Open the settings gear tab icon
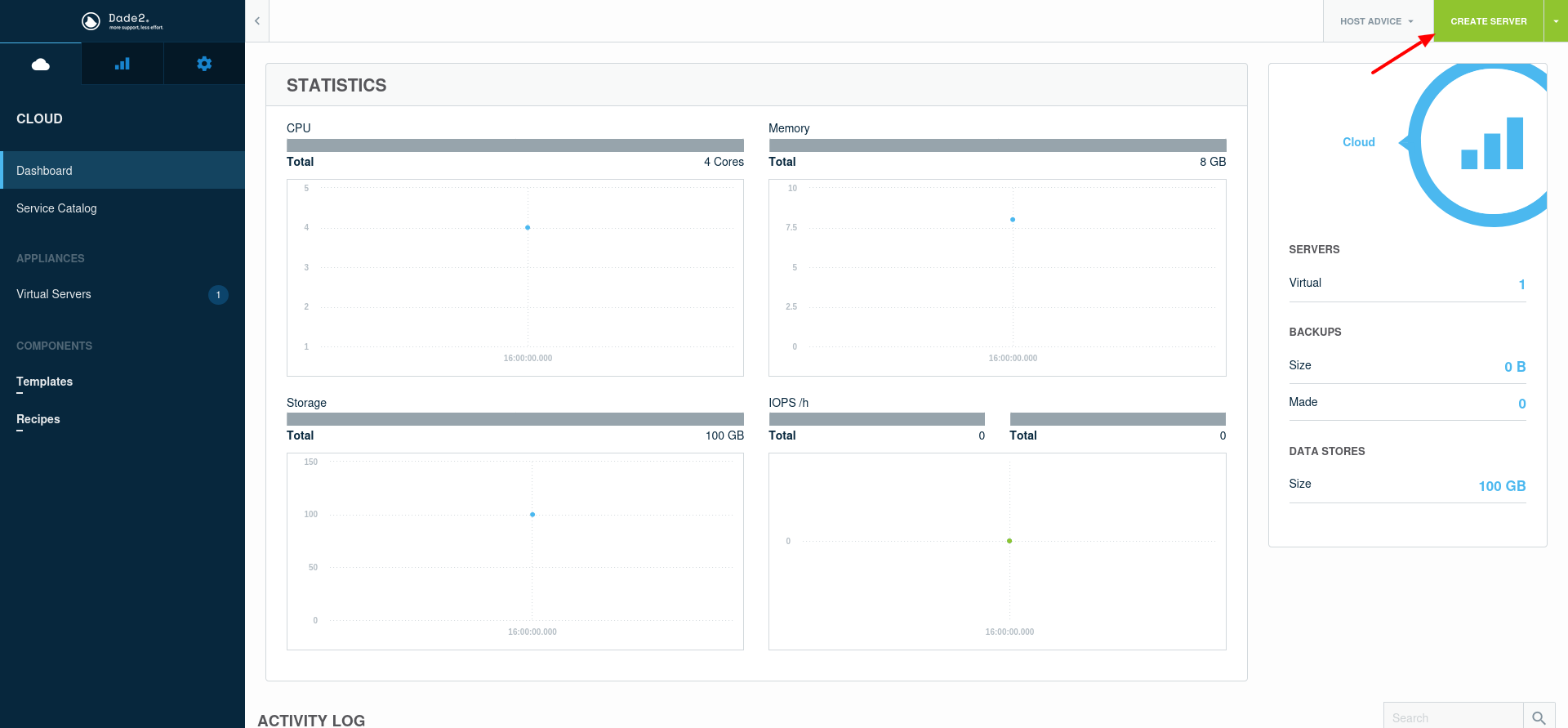 click(x=204, y=64)
